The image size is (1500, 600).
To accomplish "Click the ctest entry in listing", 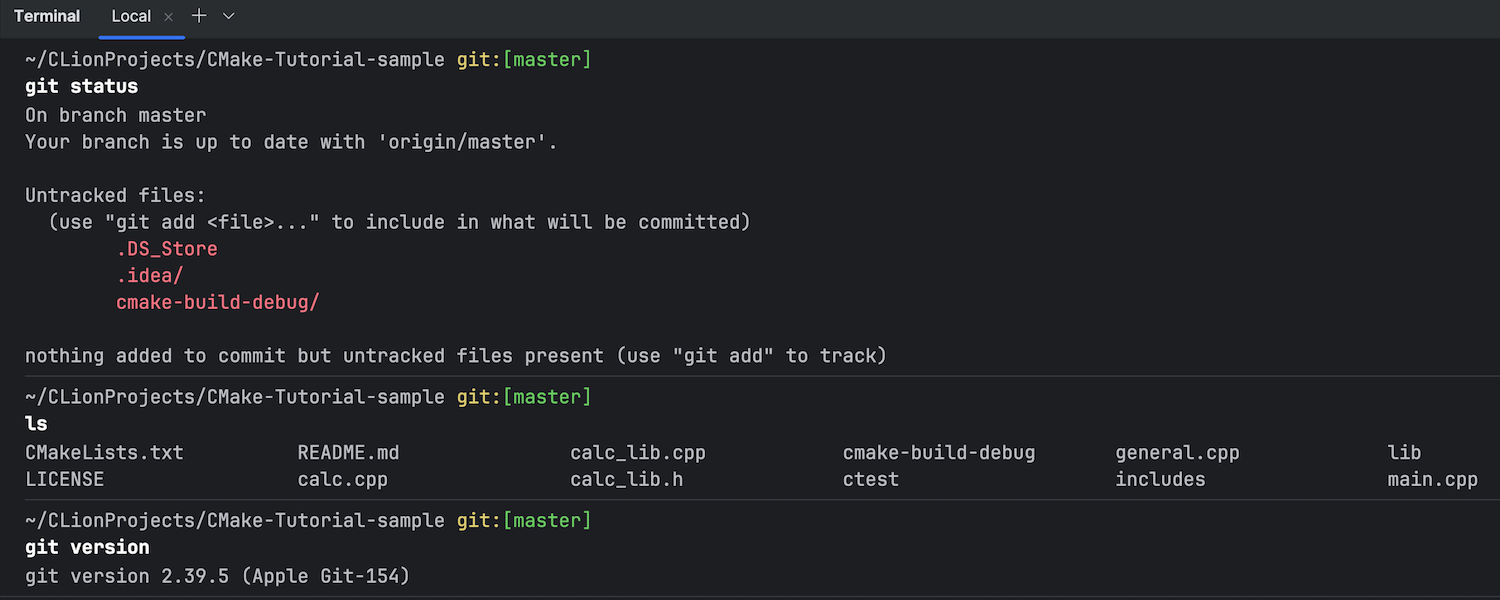I will pos(870,480).
